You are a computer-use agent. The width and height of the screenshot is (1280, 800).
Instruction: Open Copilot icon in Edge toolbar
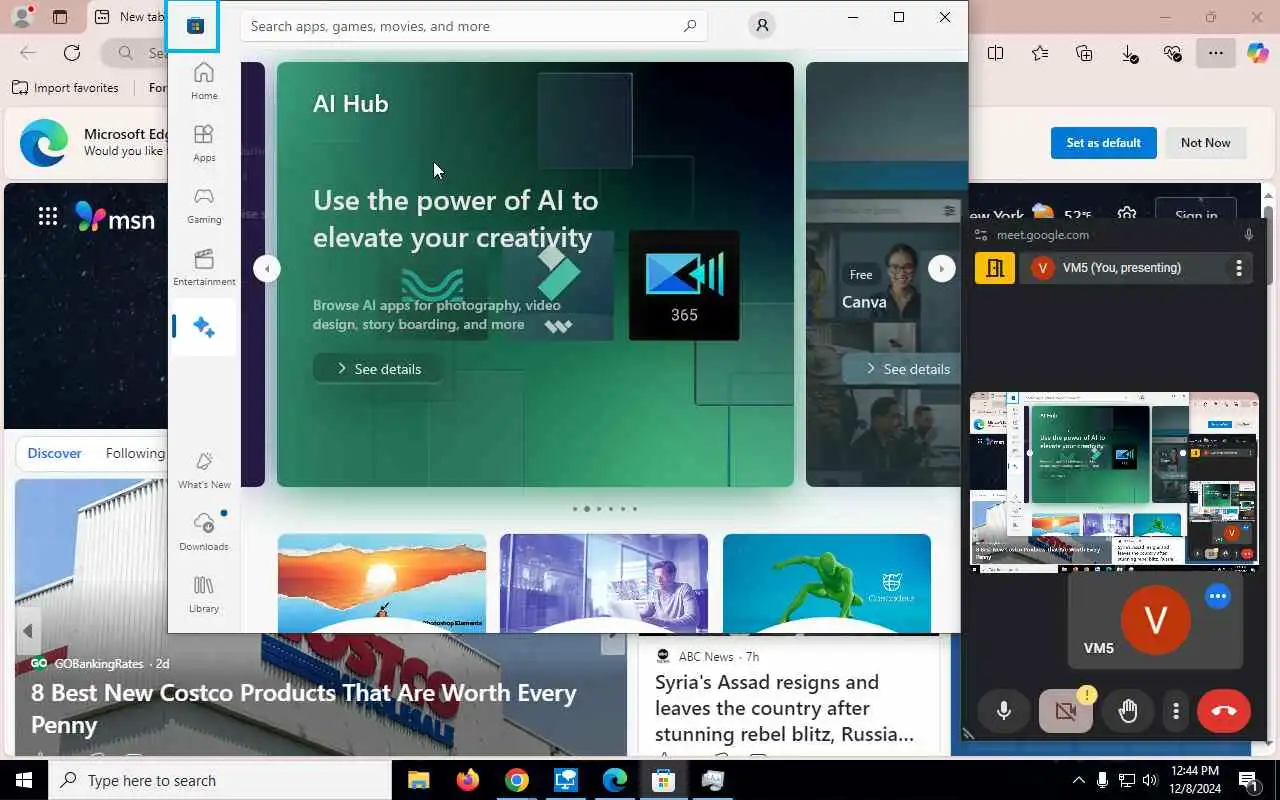(x=1257, y=53)
